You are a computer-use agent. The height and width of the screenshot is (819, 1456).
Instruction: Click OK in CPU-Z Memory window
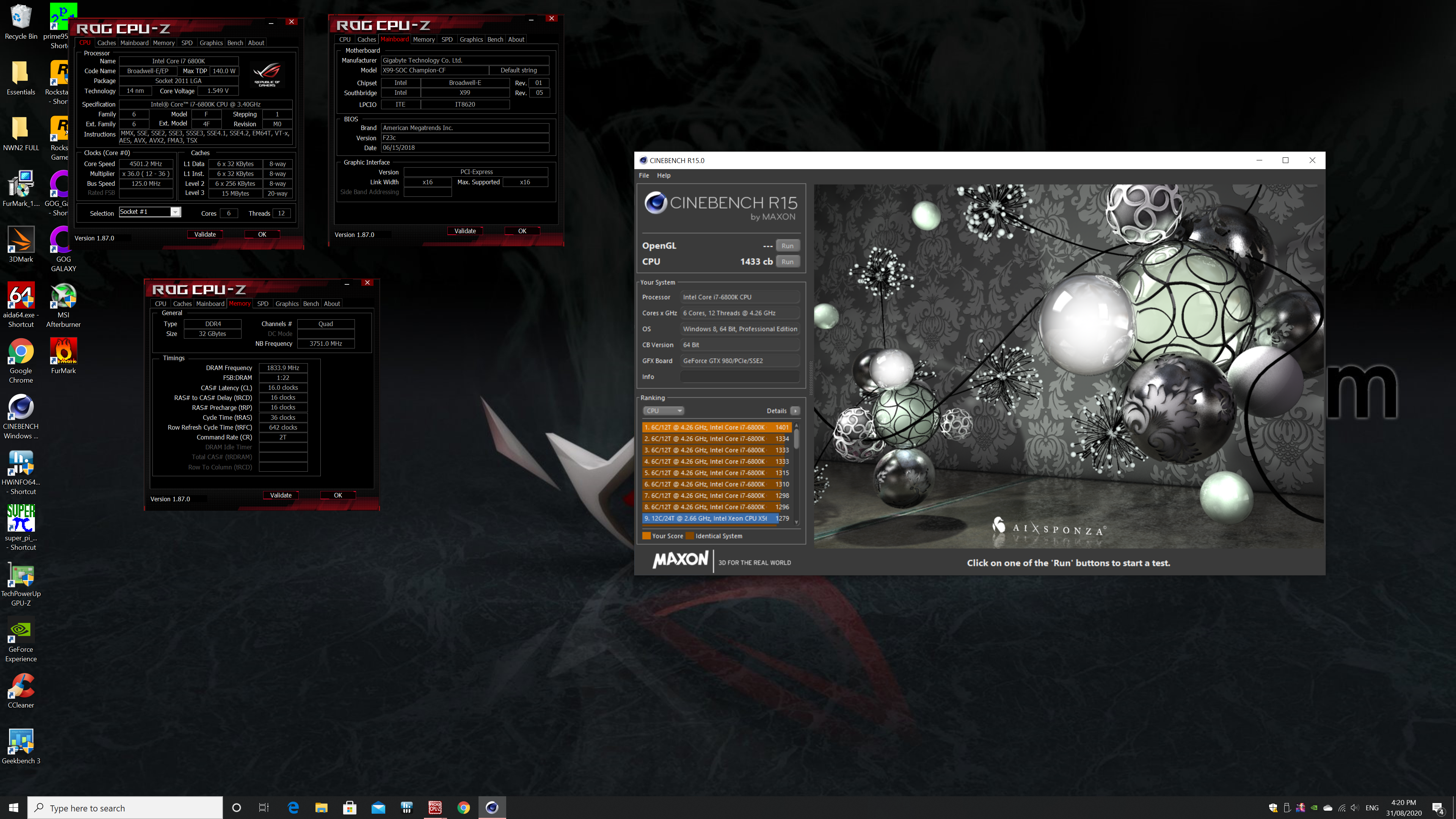338,495
